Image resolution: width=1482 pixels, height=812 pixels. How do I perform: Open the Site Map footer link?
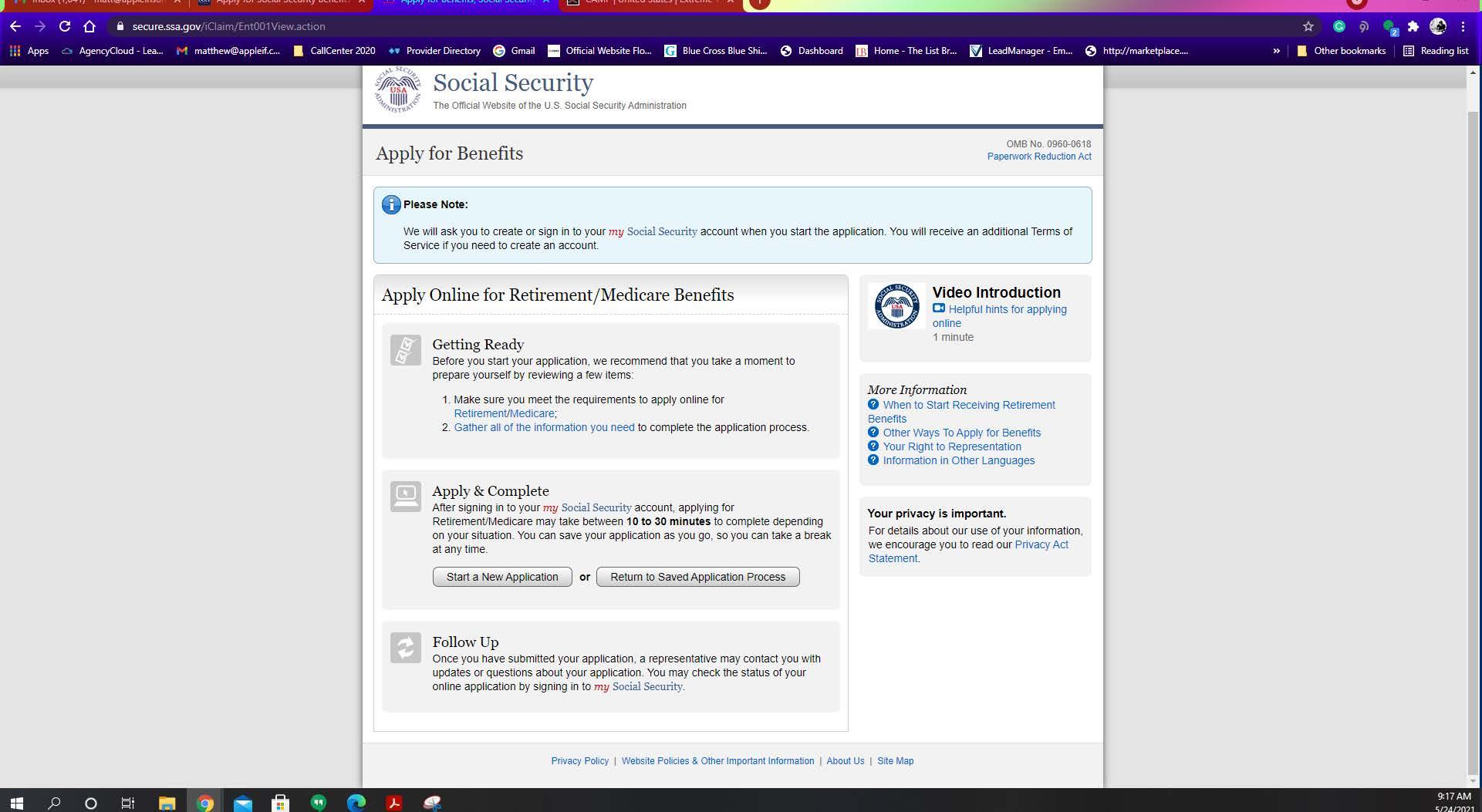pyautogui.click(x=895, y=761)
